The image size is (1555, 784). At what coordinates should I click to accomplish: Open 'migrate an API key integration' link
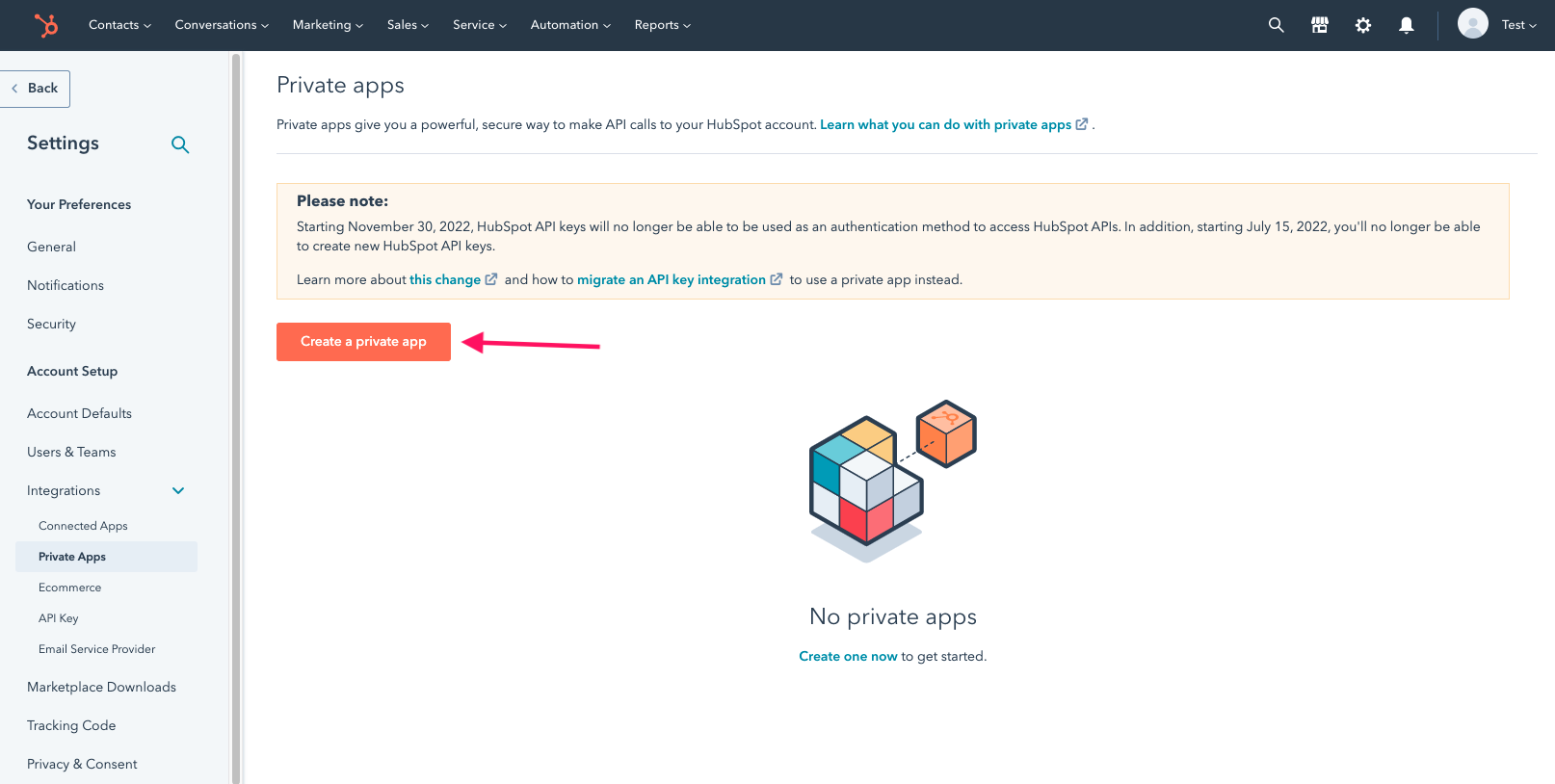(672, 279)
